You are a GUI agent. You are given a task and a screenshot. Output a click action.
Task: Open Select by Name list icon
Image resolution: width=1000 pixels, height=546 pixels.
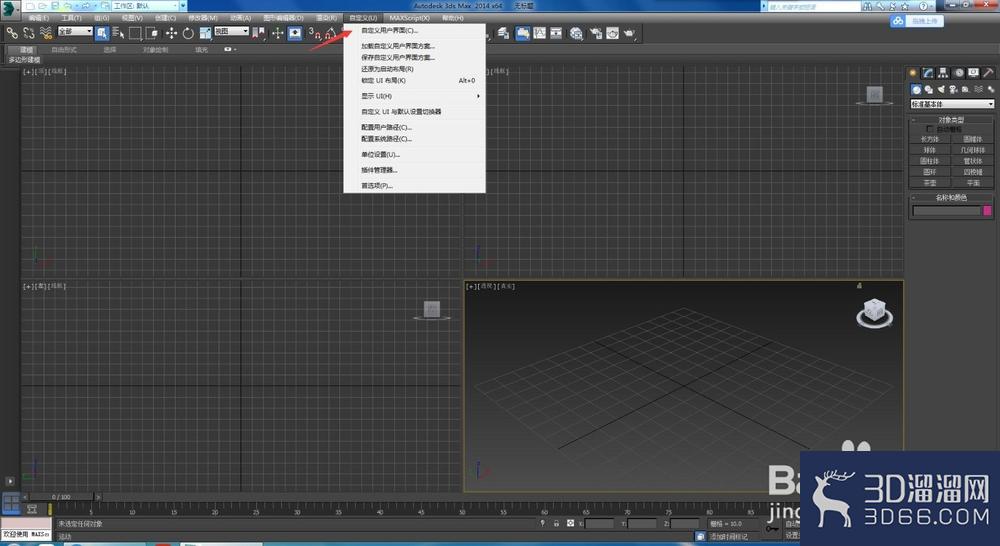[118, 33]
